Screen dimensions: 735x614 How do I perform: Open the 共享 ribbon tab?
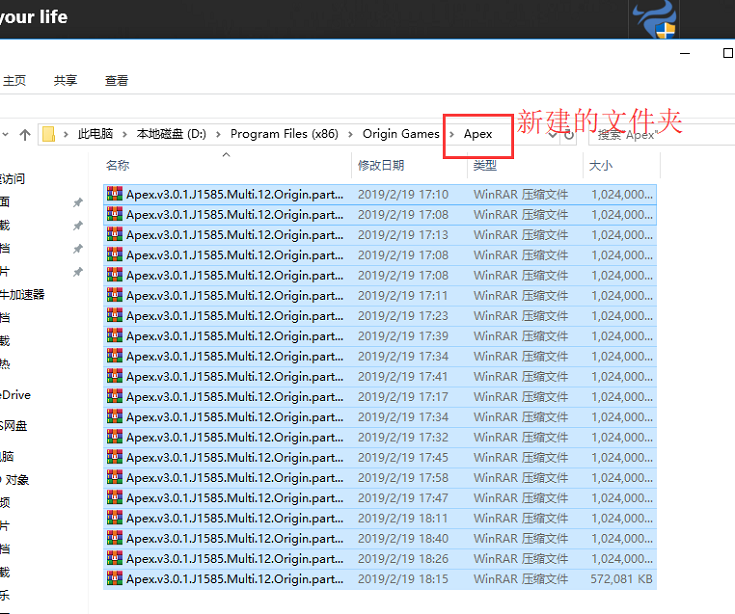[x=65, y=81]
